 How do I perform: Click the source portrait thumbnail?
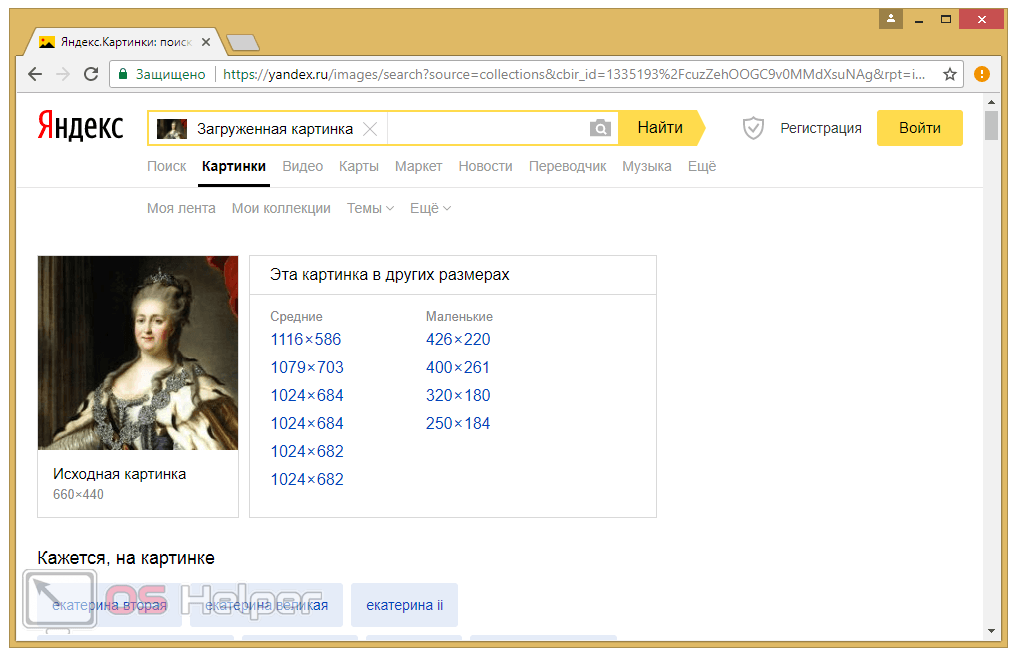[138, 353]
